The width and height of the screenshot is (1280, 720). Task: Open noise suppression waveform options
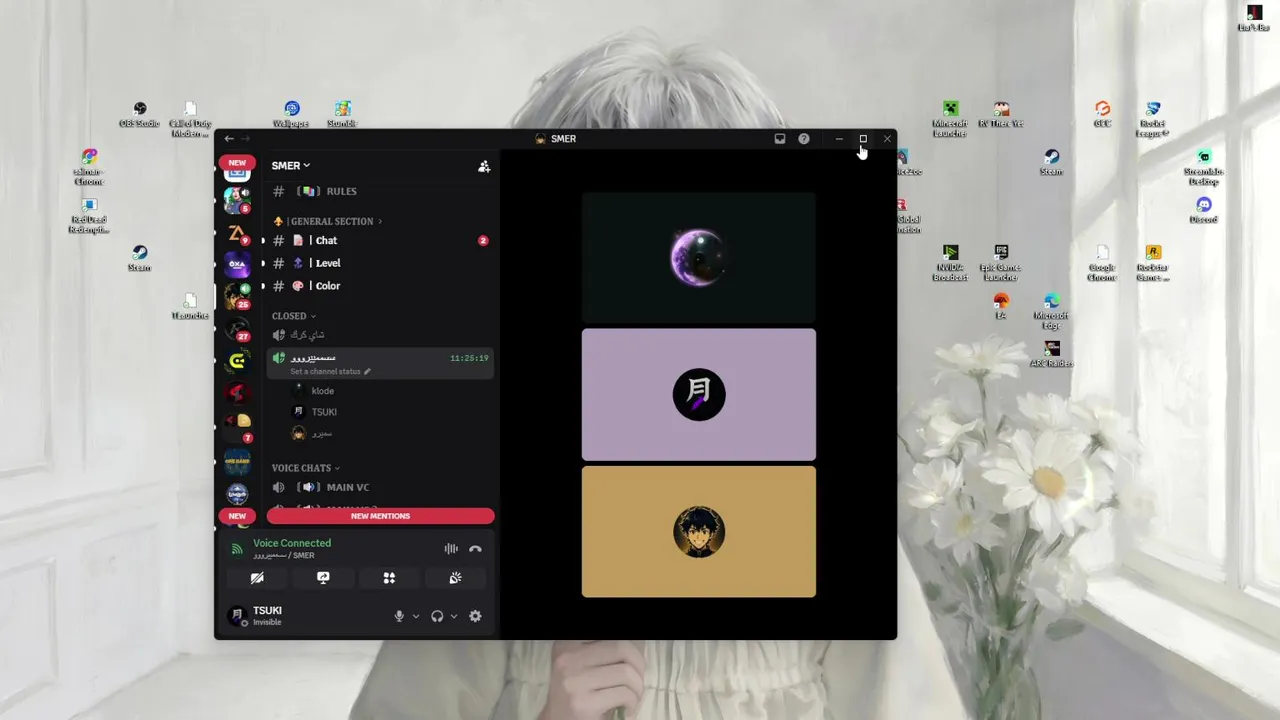point(451,549)
